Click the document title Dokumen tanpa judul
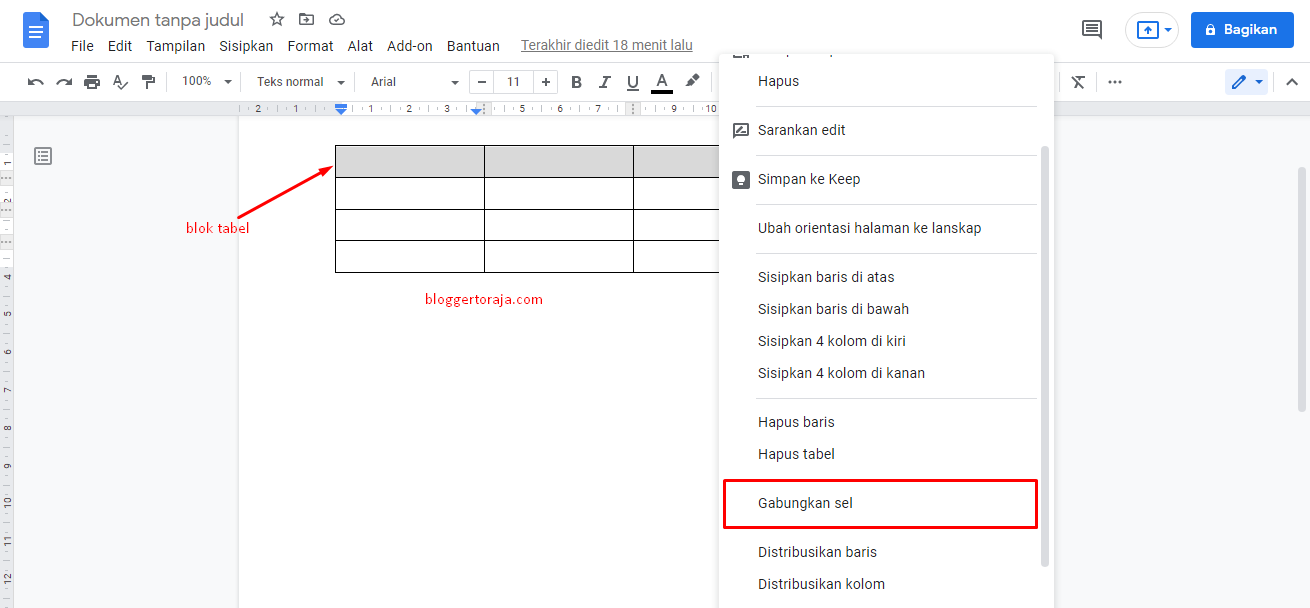Screen dimensions: 1310x608 [x=158, y=20]
